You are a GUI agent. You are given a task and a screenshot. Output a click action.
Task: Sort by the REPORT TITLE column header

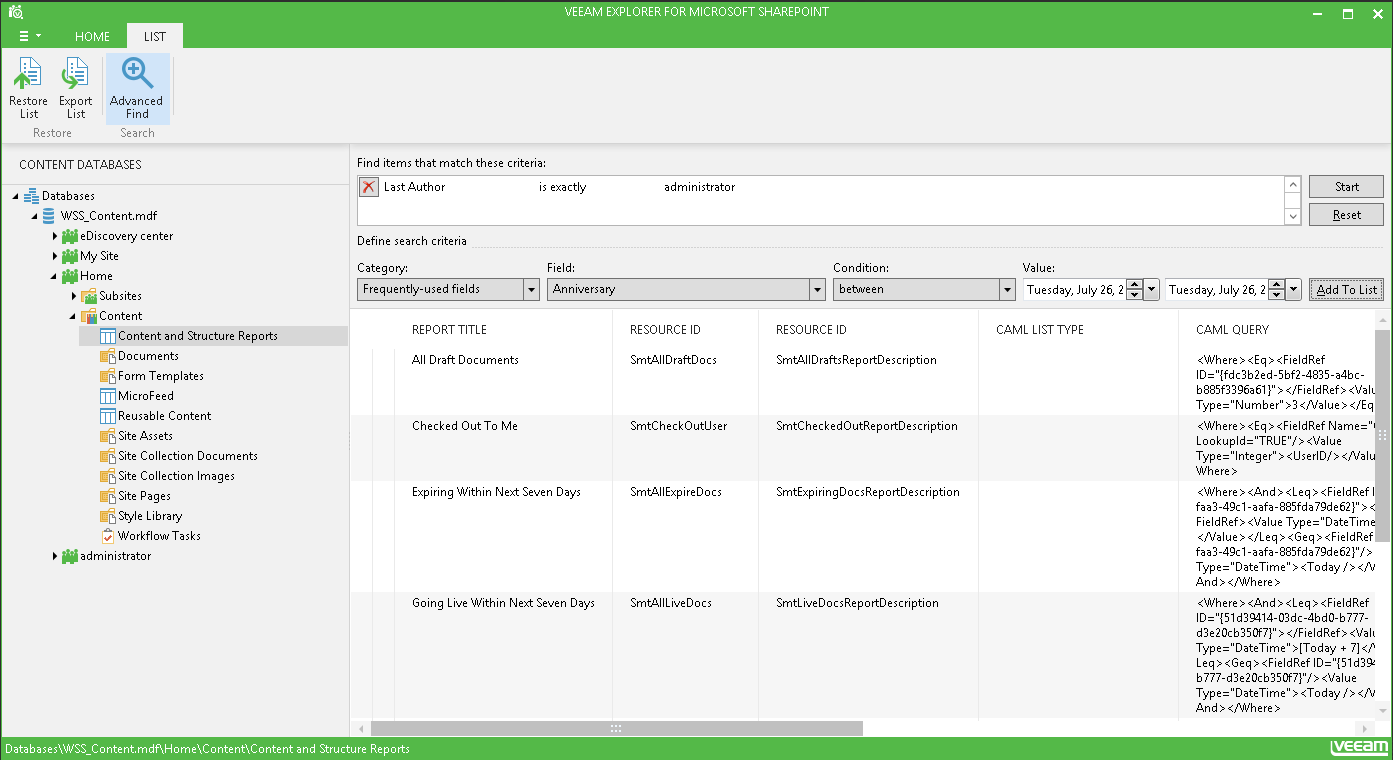point(449,330)
